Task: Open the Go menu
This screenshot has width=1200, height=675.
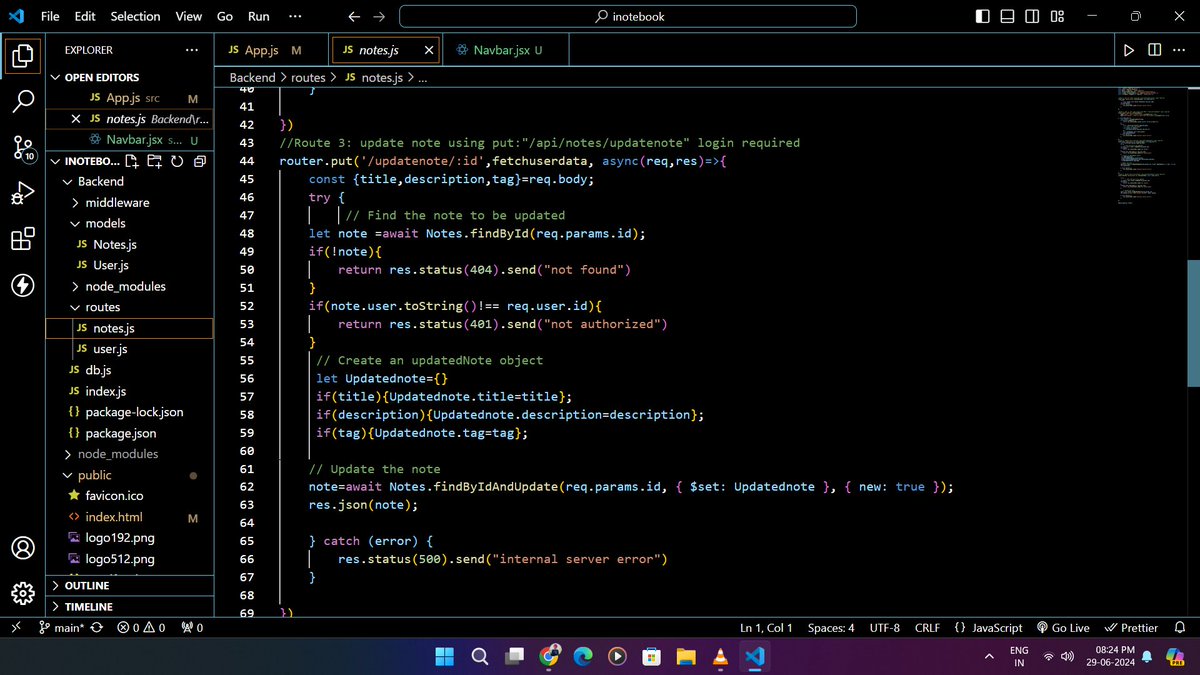Action: [x=225, y=16]
